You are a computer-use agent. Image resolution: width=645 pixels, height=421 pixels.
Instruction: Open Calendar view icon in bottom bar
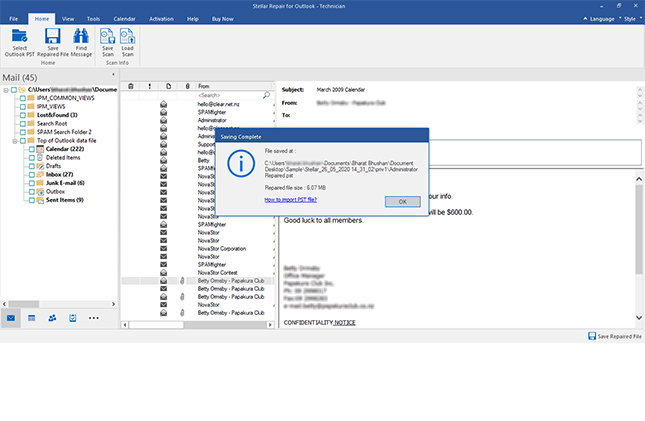(x=32, y=318)
